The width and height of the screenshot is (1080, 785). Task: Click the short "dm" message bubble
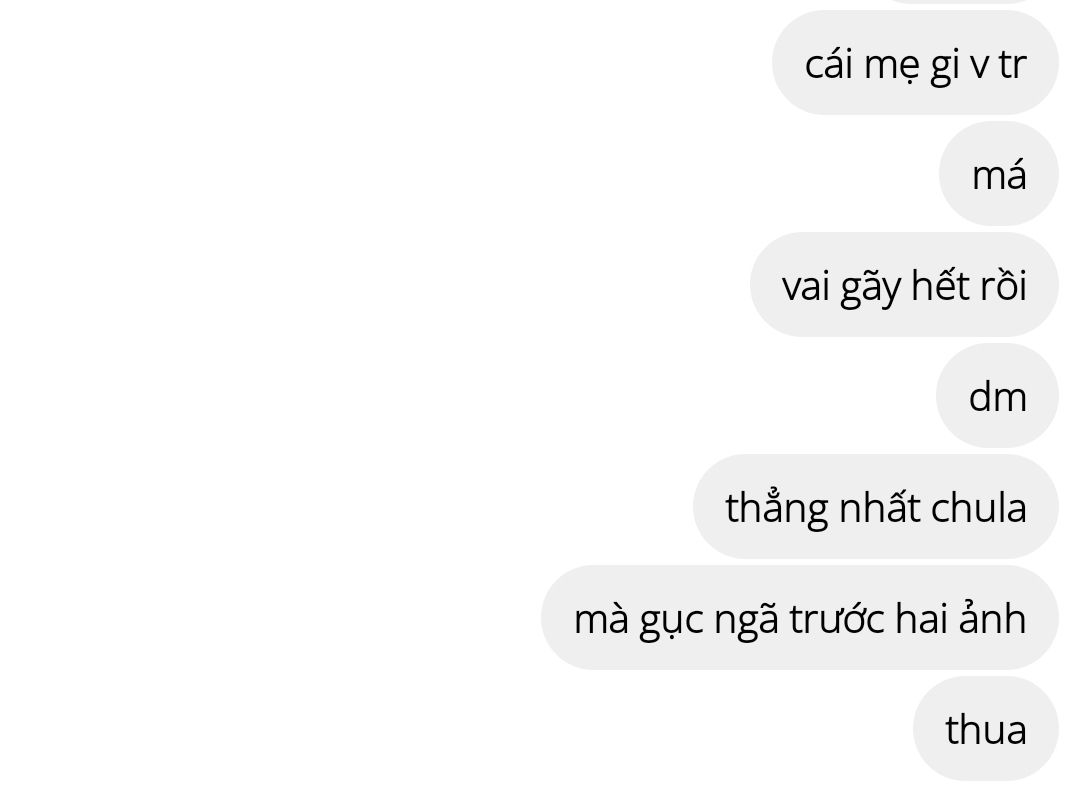(997, 396)
